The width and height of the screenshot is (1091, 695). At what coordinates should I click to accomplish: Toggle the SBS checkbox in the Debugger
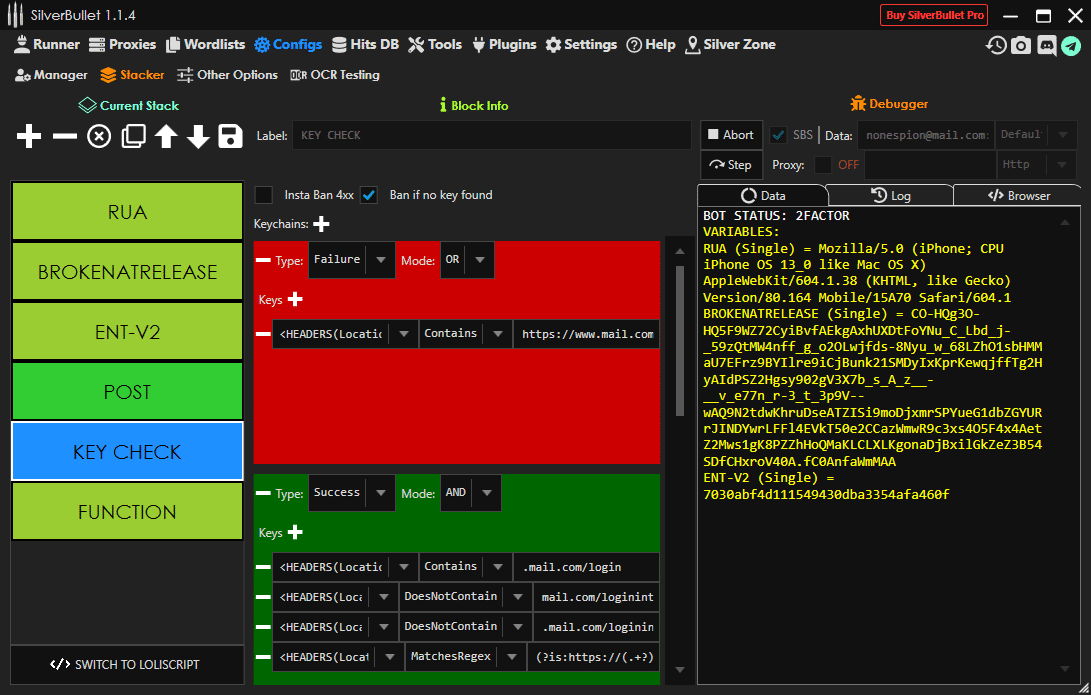(x=778, y=135)
